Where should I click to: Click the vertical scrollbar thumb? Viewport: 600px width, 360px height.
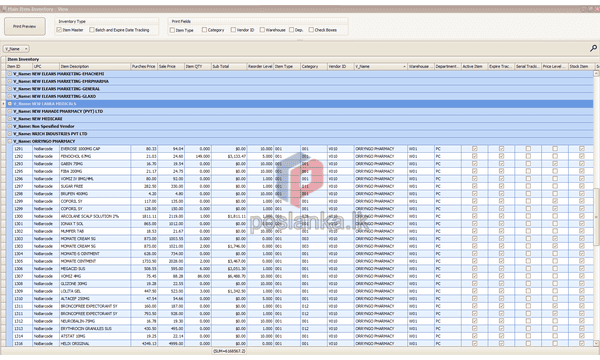596,216
